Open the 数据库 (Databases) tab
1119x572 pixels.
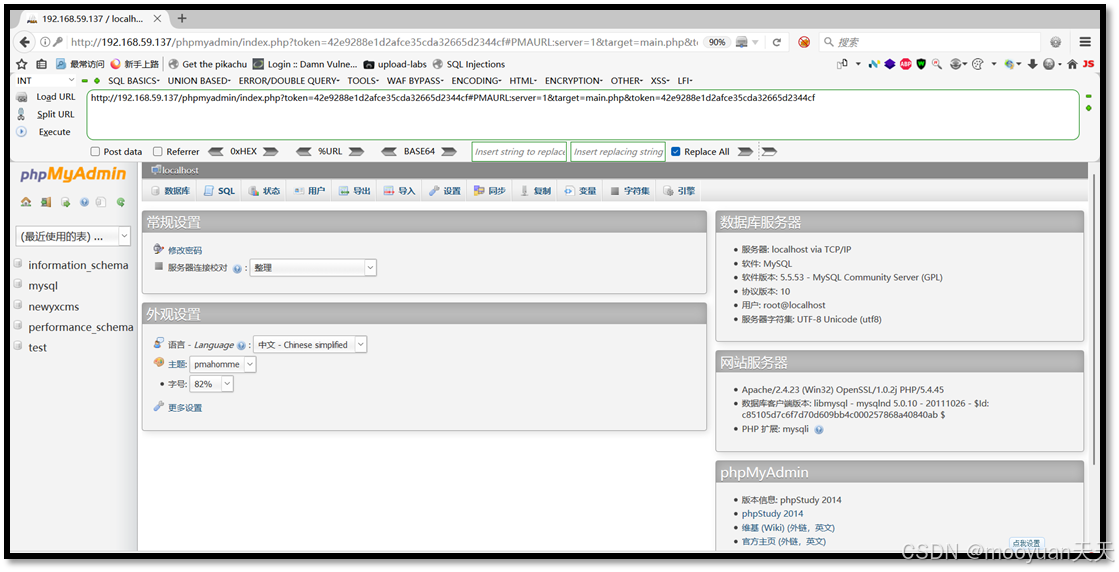point(171,190)
